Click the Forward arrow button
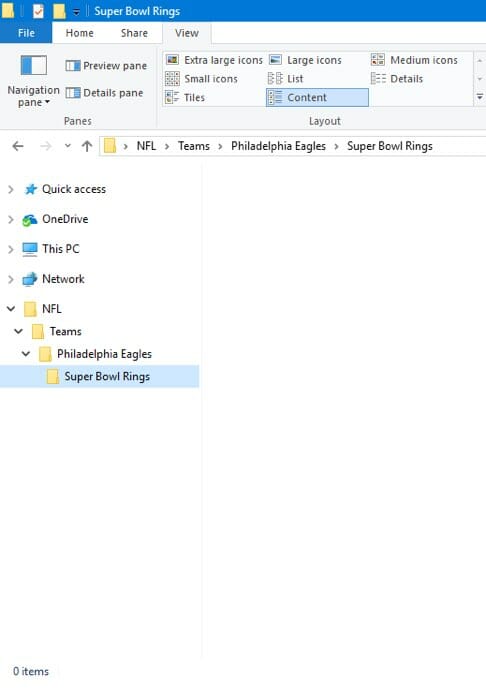Screen dimensions: 486x692 click(x=45, y=146)
